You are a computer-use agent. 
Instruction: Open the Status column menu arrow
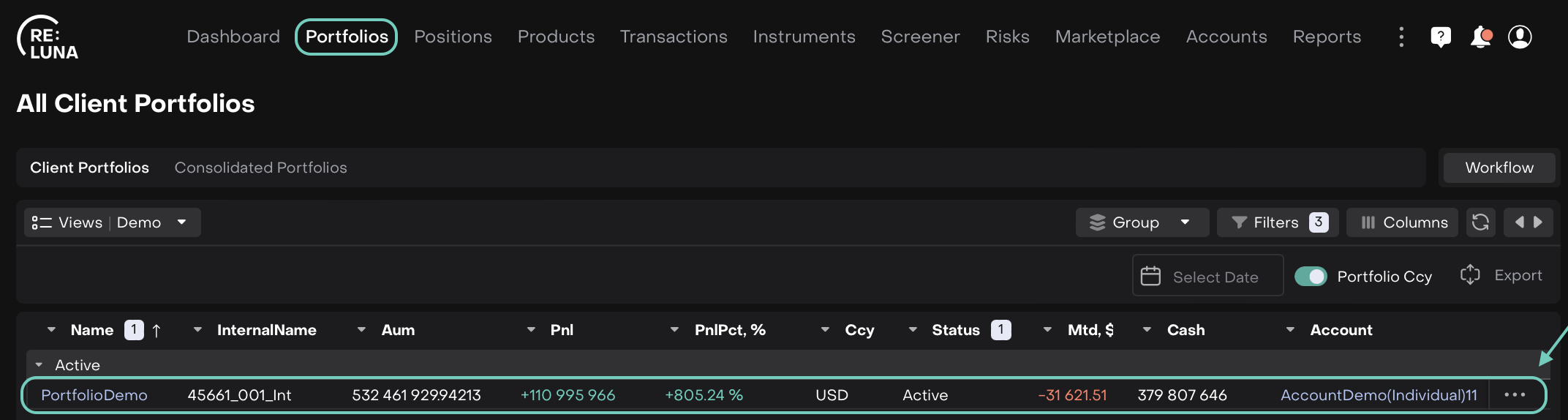click(x=913, y=330)
